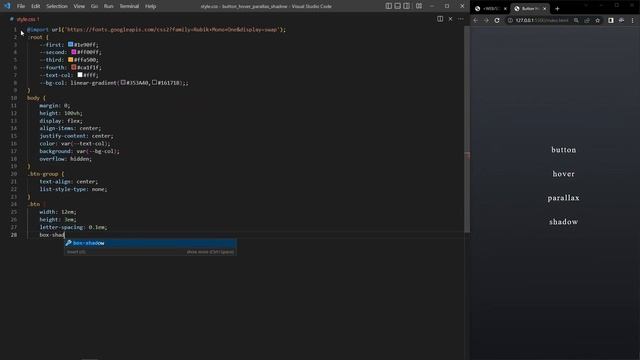
Task: Toggle bottom panel layout icon
Action: [x=398, y=6]
